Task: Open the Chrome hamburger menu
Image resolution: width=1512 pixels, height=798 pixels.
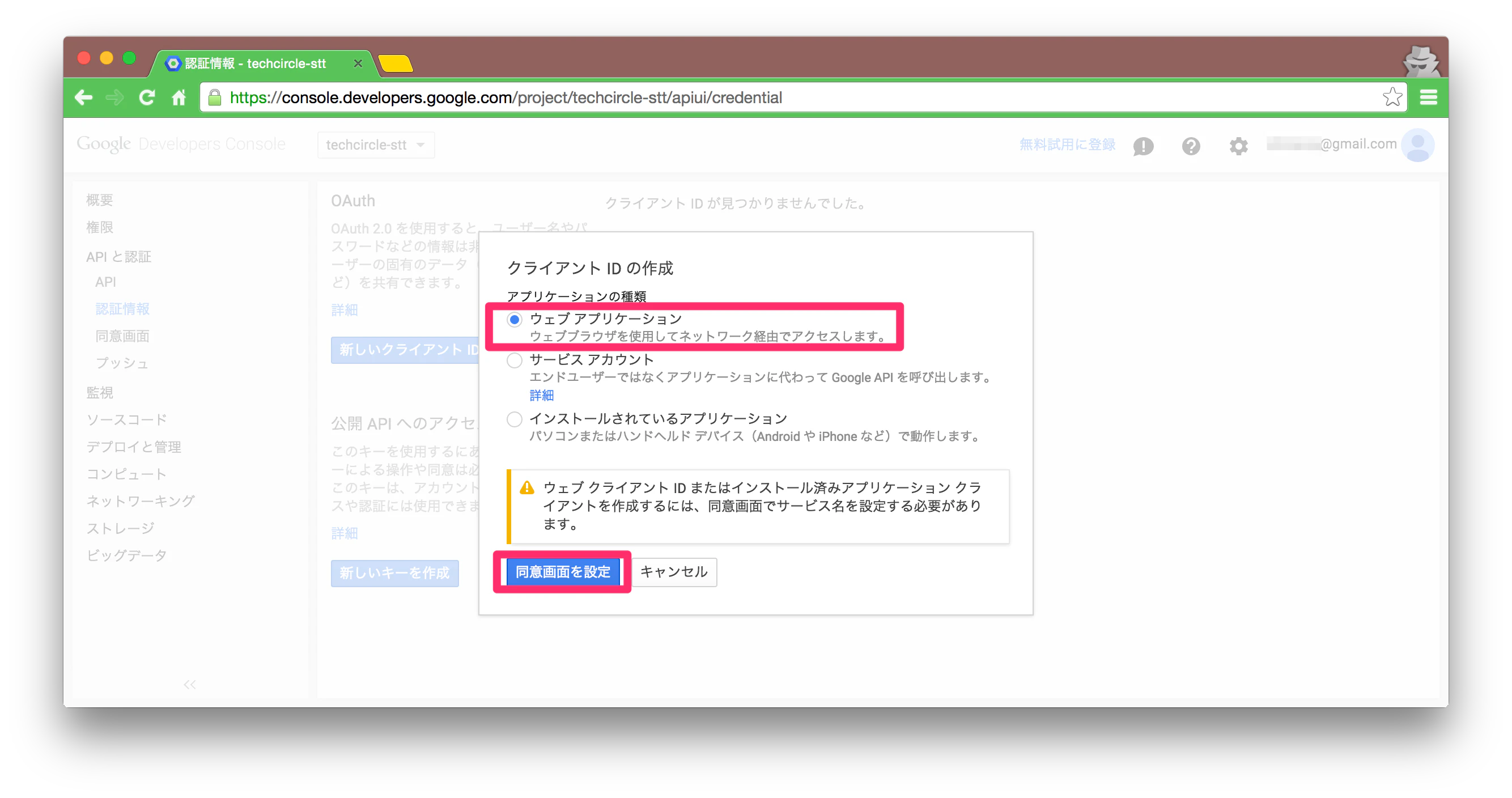Action: [x=1428, y=97]
